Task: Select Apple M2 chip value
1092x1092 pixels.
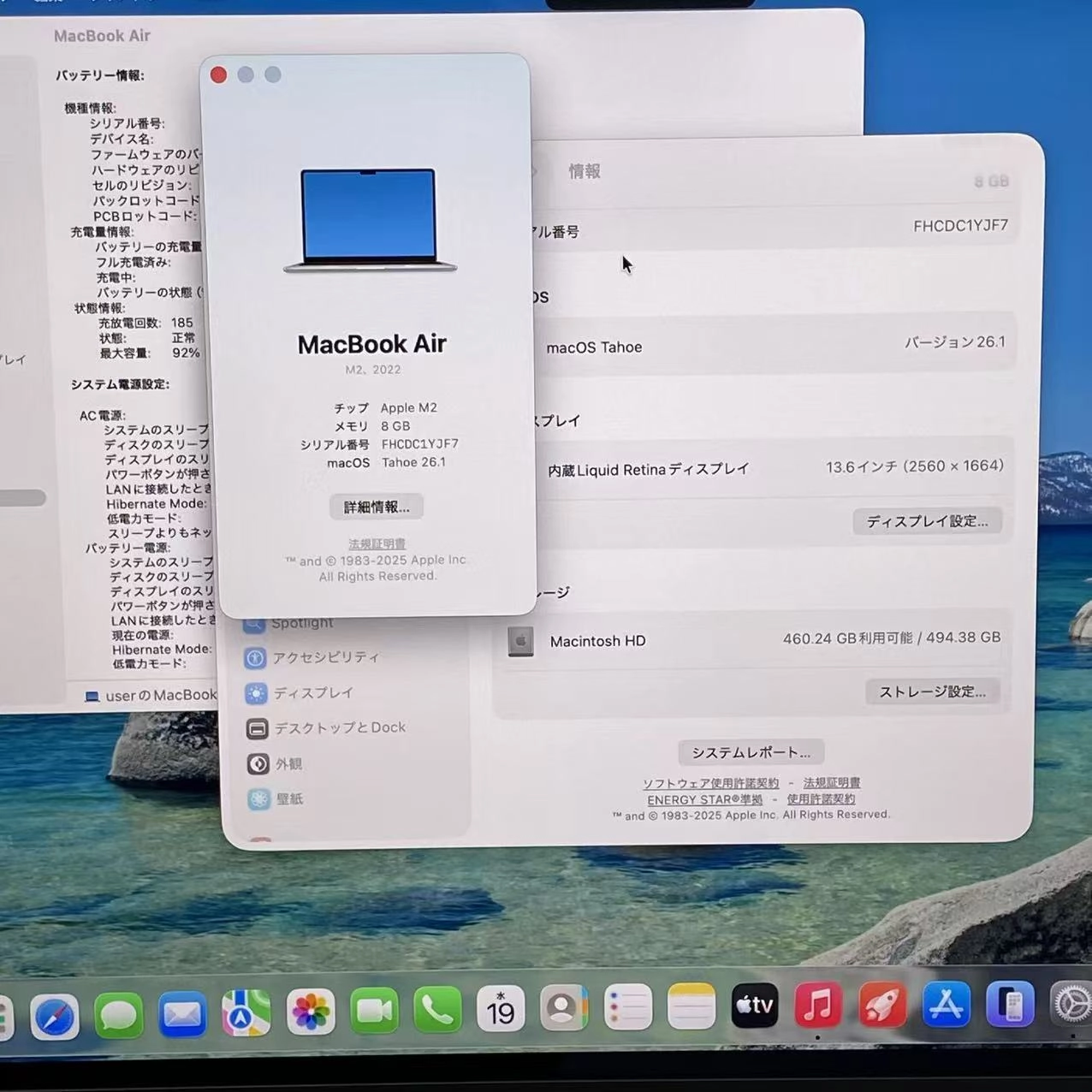Action: coord(409,408)
